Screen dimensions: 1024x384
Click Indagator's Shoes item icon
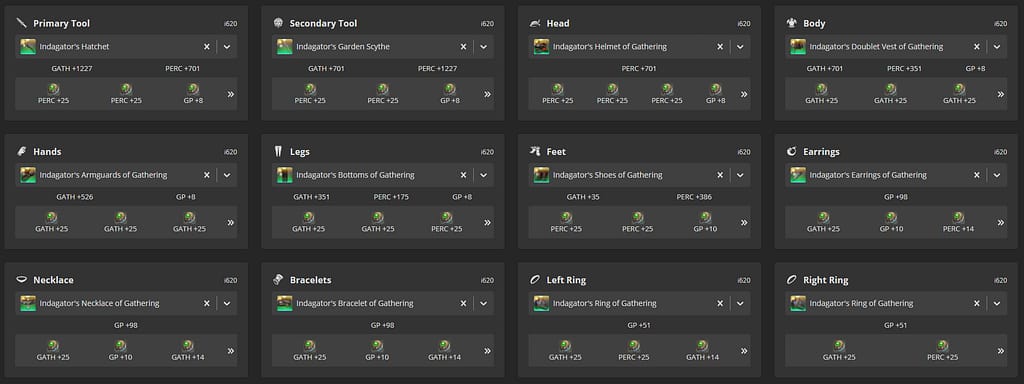(541, 175)
